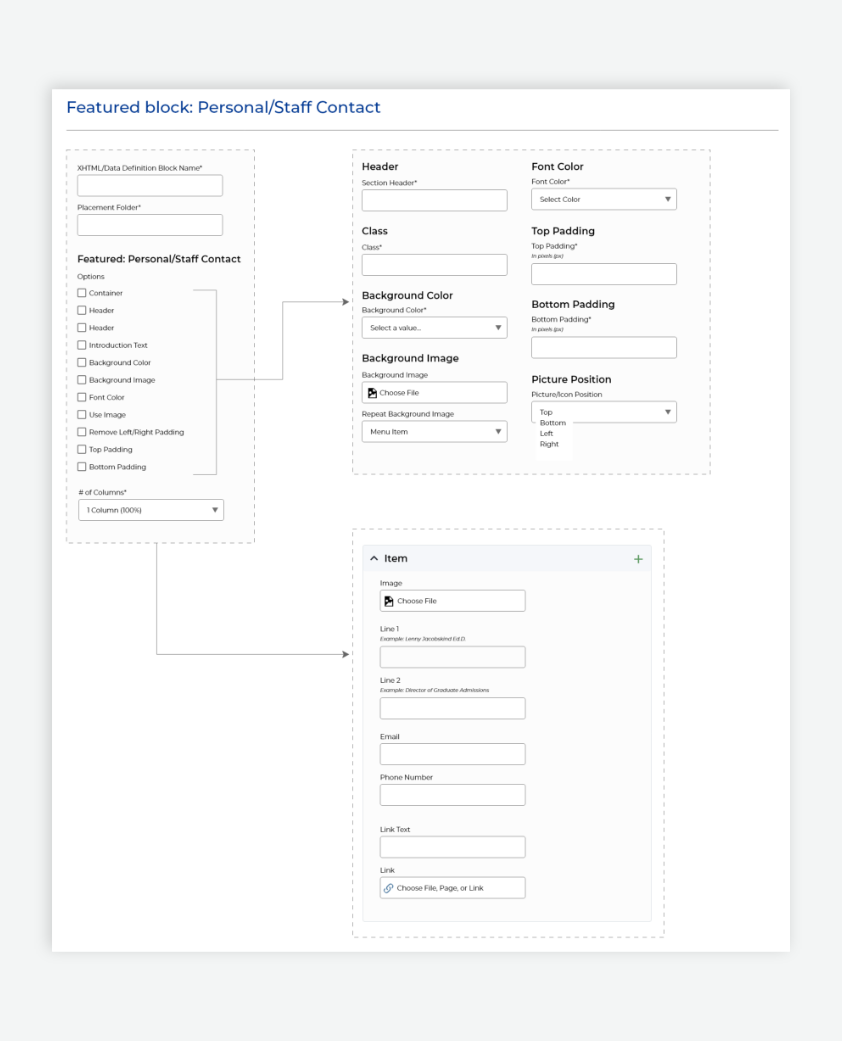Click the chain link icon in the Link field

tap(388, 887)
